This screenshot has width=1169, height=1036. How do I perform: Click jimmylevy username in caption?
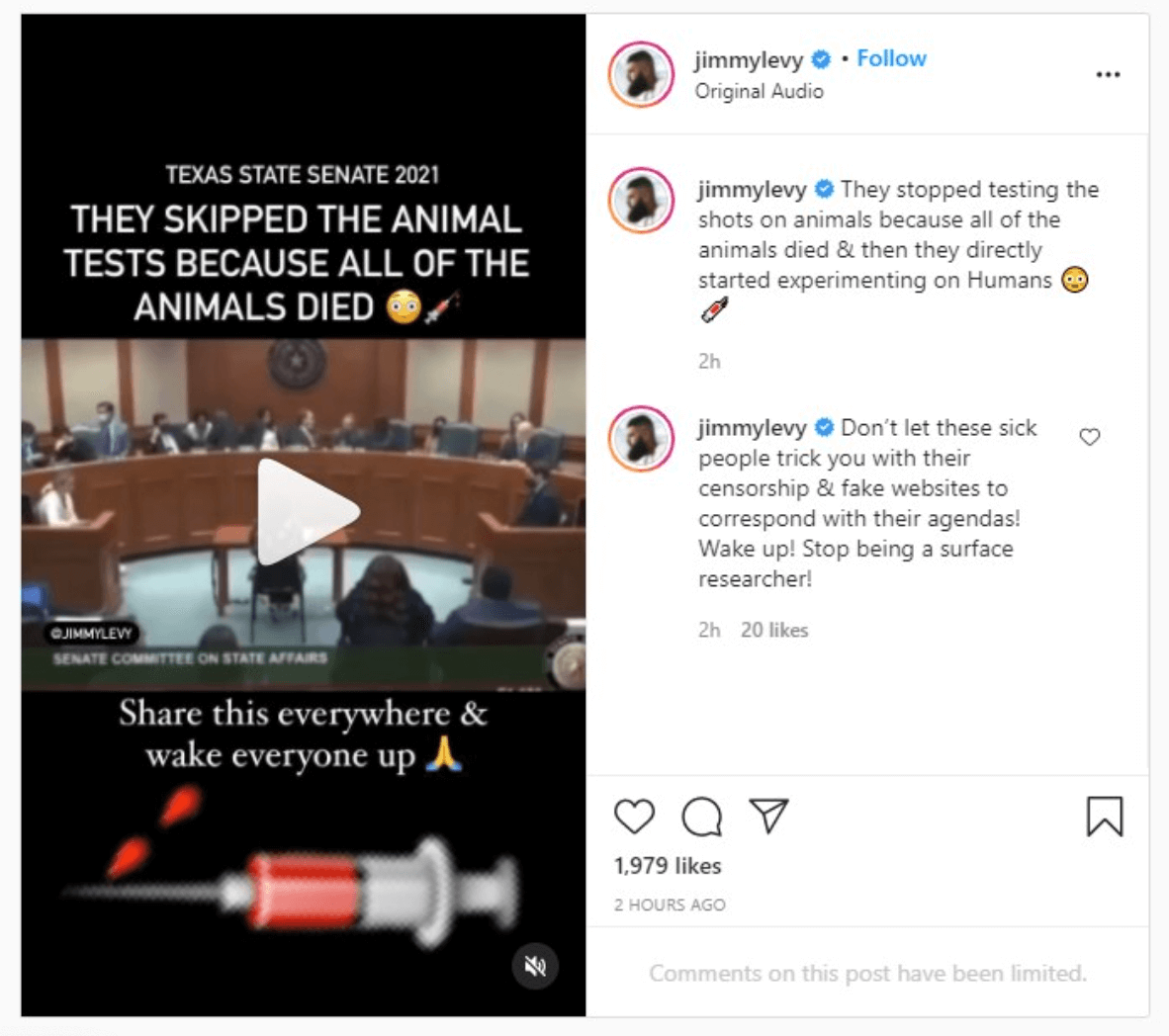[753, 190]
